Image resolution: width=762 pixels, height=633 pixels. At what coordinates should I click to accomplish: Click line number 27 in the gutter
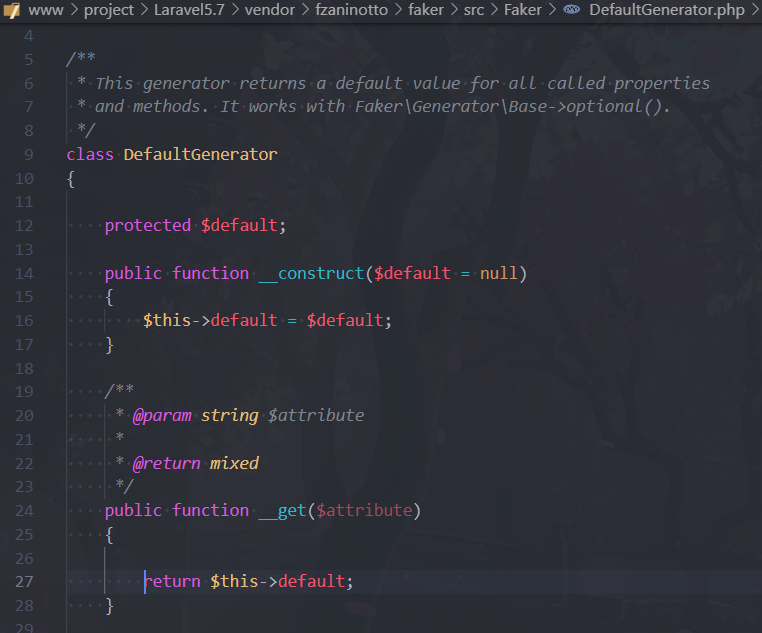pyautogui.click(x=24, y=582)
